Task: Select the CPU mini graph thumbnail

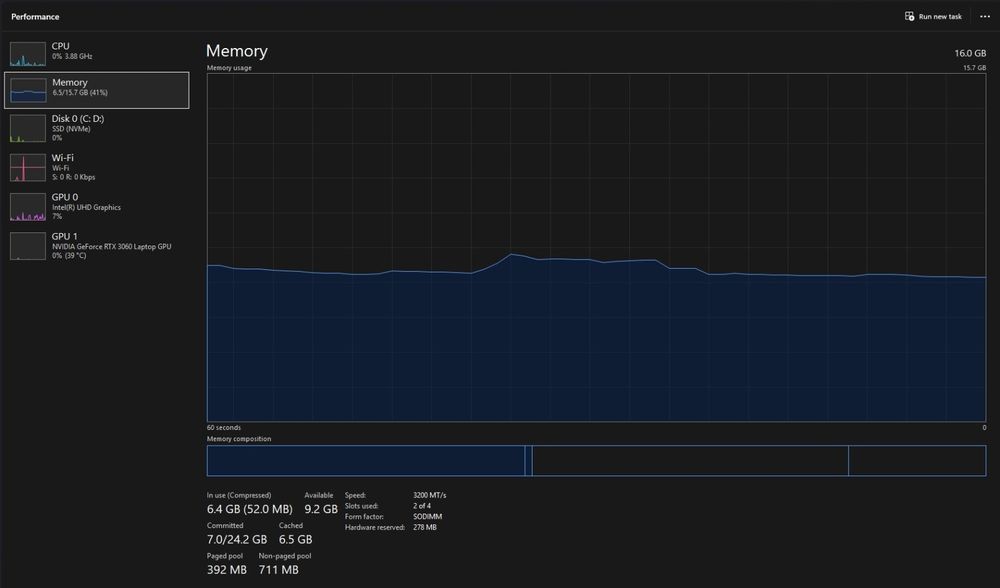Action: pos(28,54)
